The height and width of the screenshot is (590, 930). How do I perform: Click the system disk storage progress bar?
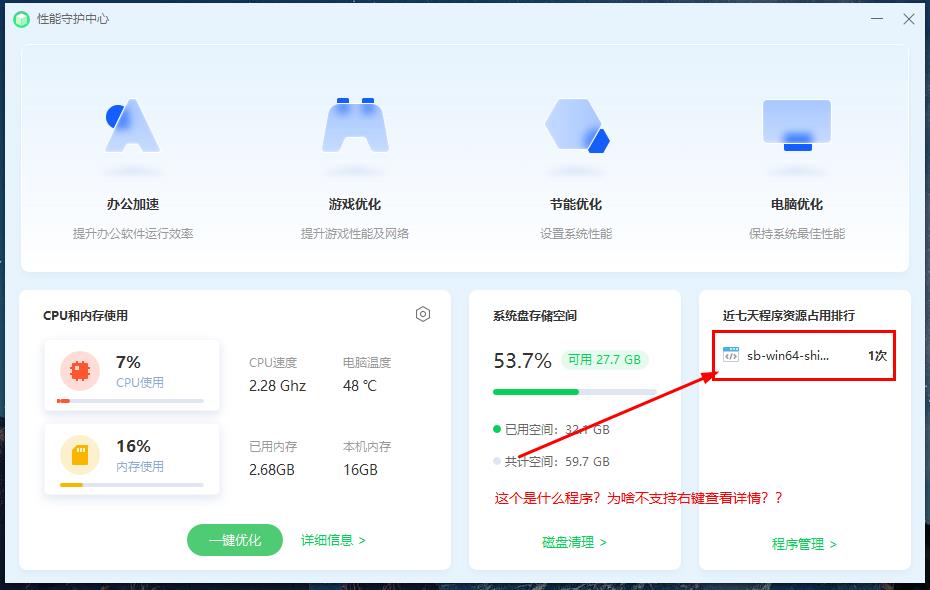pos(574,392)
